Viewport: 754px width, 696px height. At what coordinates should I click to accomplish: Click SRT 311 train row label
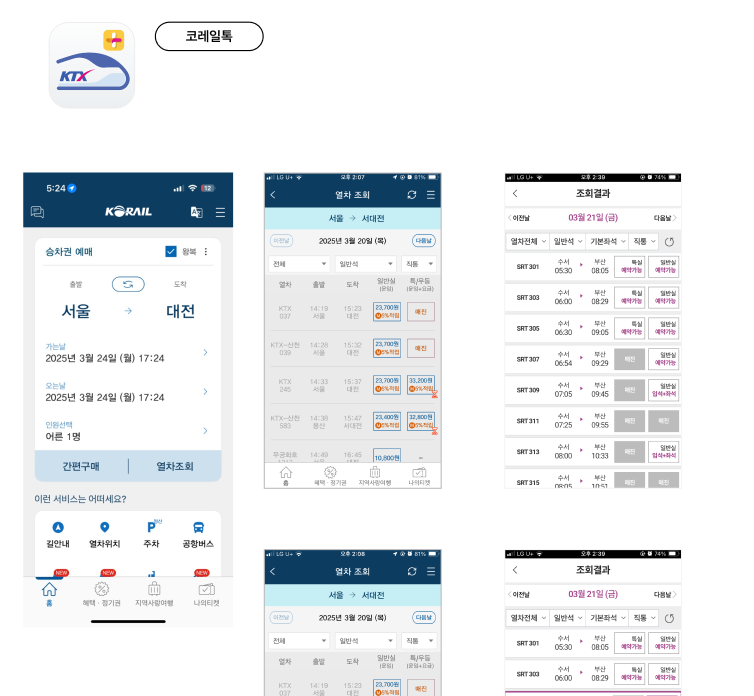[x=528, y=421]
